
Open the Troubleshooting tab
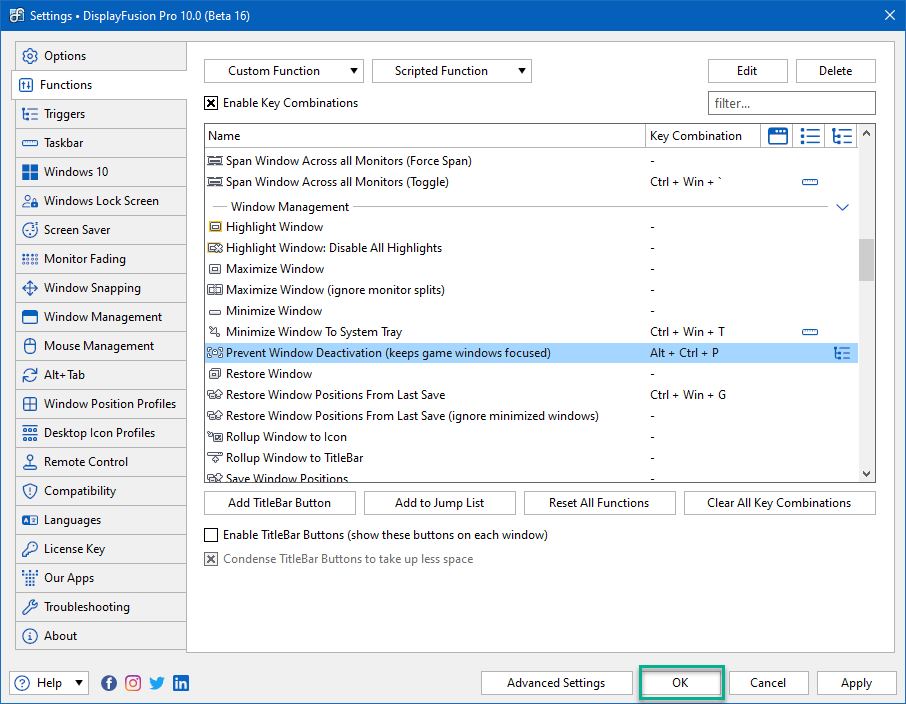[101, 607]
